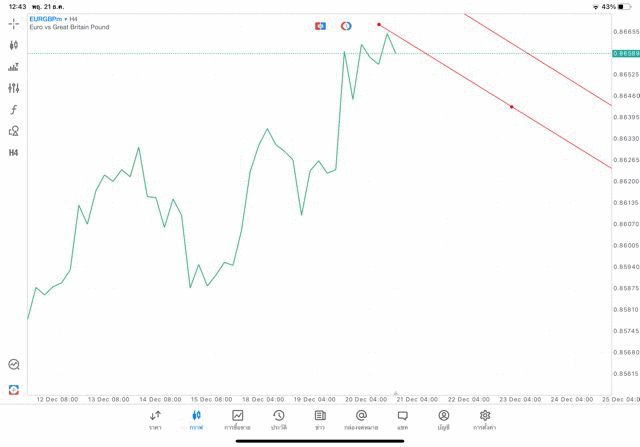This screenshot has height=447, width=640.
Task: Switch to the quotes (ราคา) tab
Action: click(x=155, y=420)
